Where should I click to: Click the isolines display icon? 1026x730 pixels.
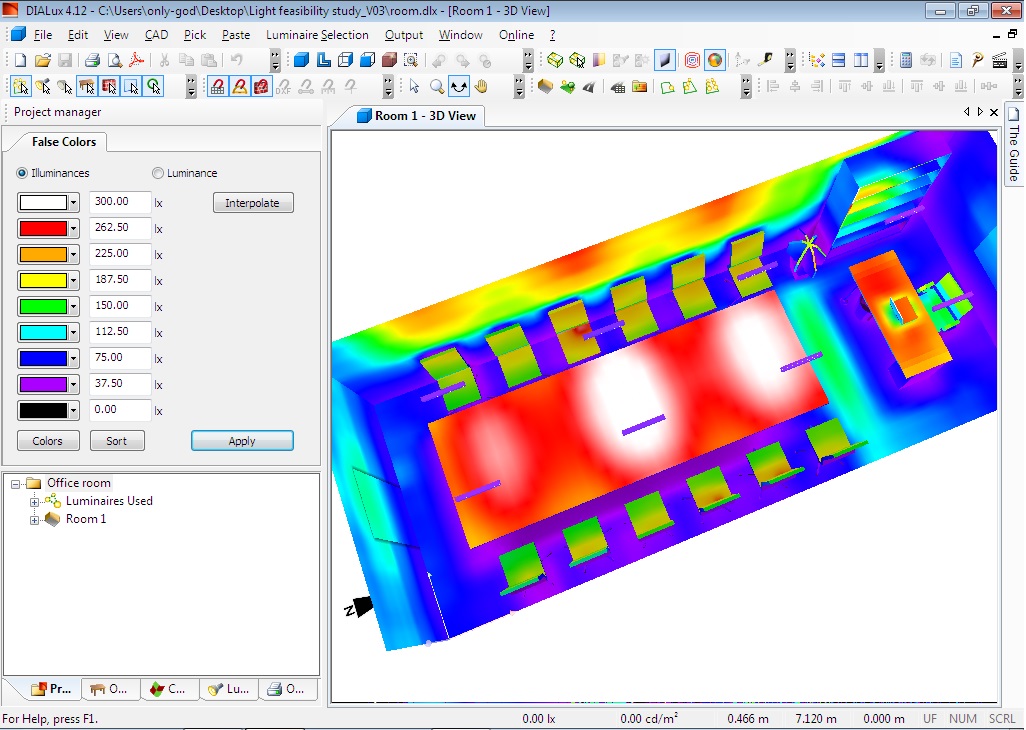[691, 60]
